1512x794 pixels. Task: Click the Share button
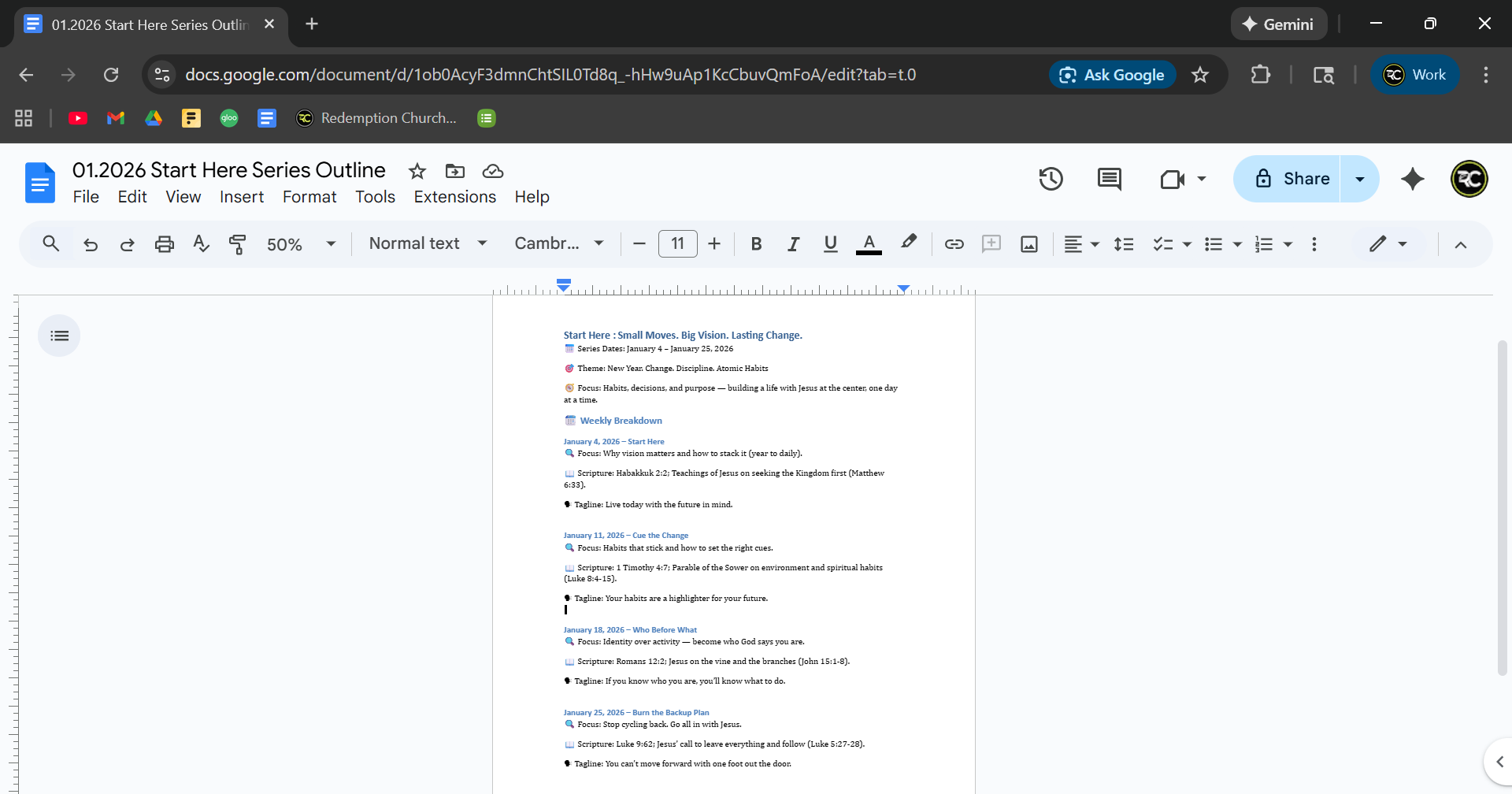point(1291,179)
